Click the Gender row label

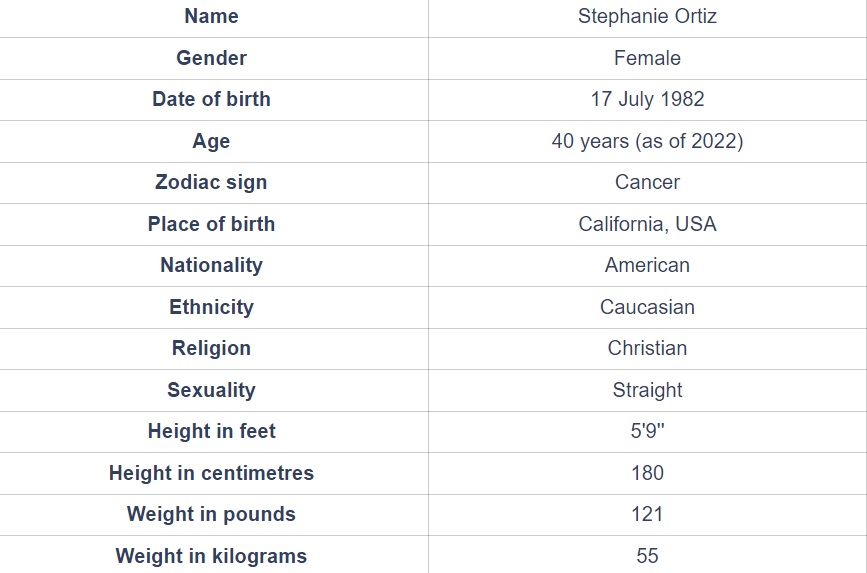coord(211,58)
